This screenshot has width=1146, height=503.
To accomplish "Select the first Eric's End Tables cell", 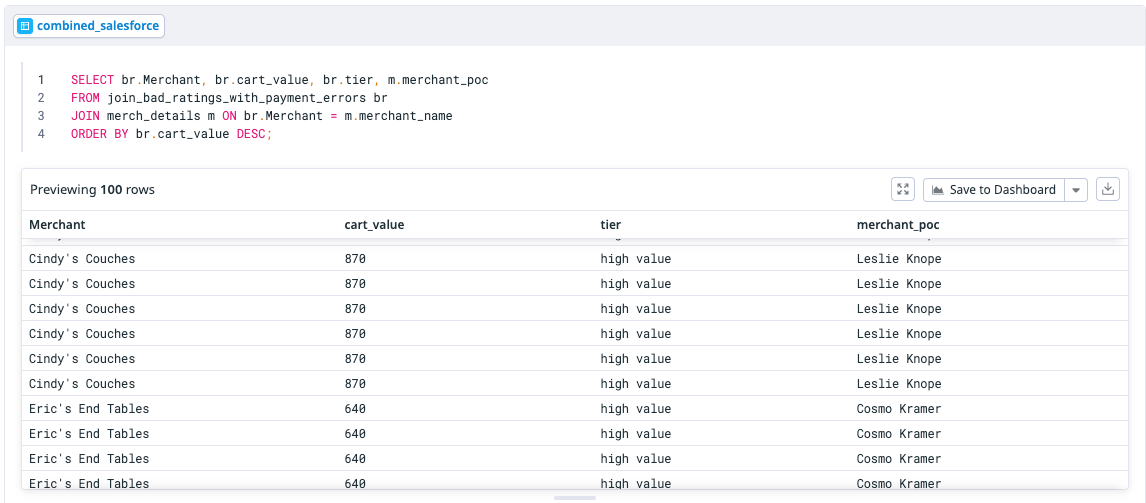I will [x=89, y=409].
